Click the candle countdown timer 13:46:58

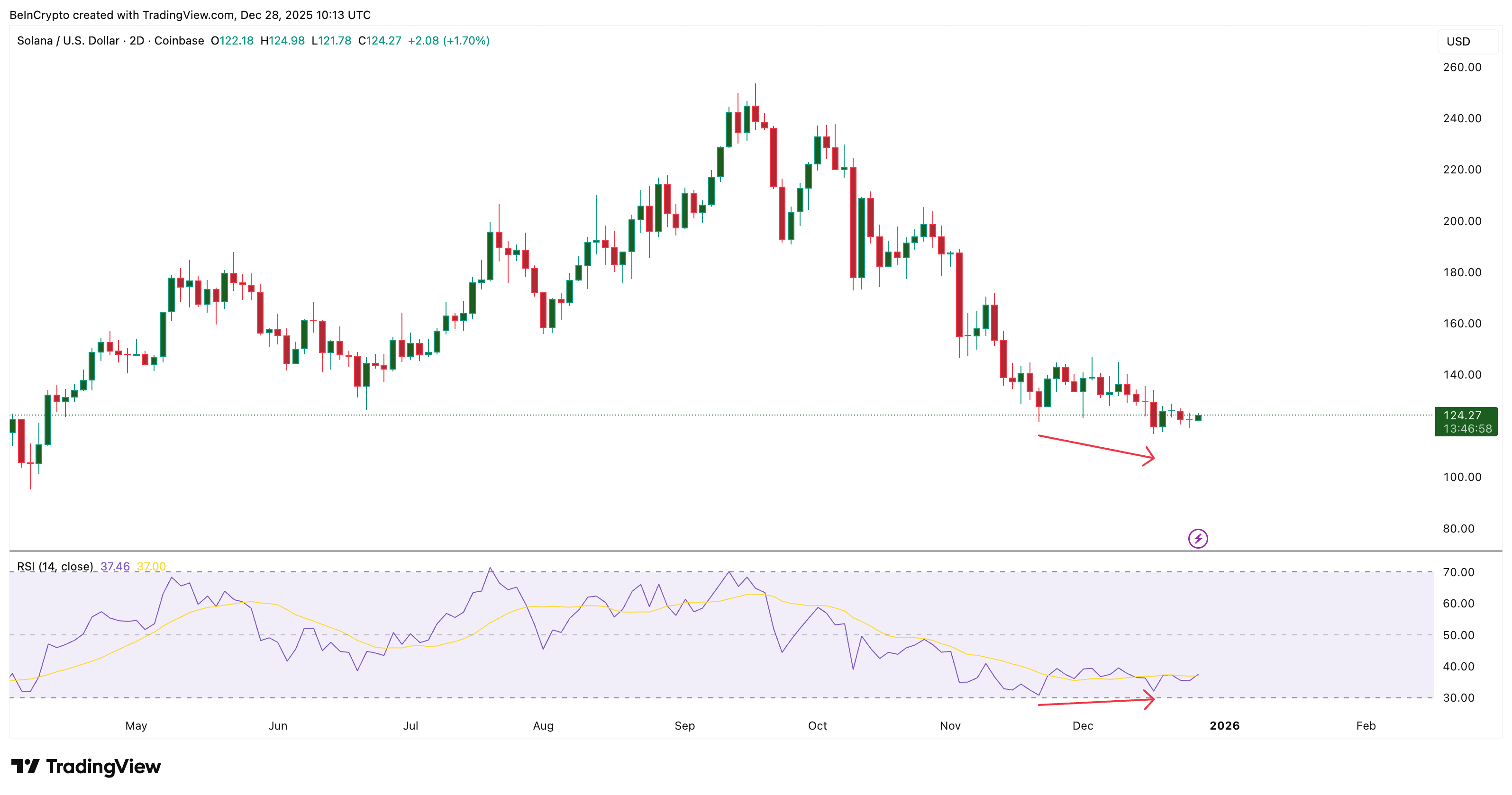coord(1464,428)
